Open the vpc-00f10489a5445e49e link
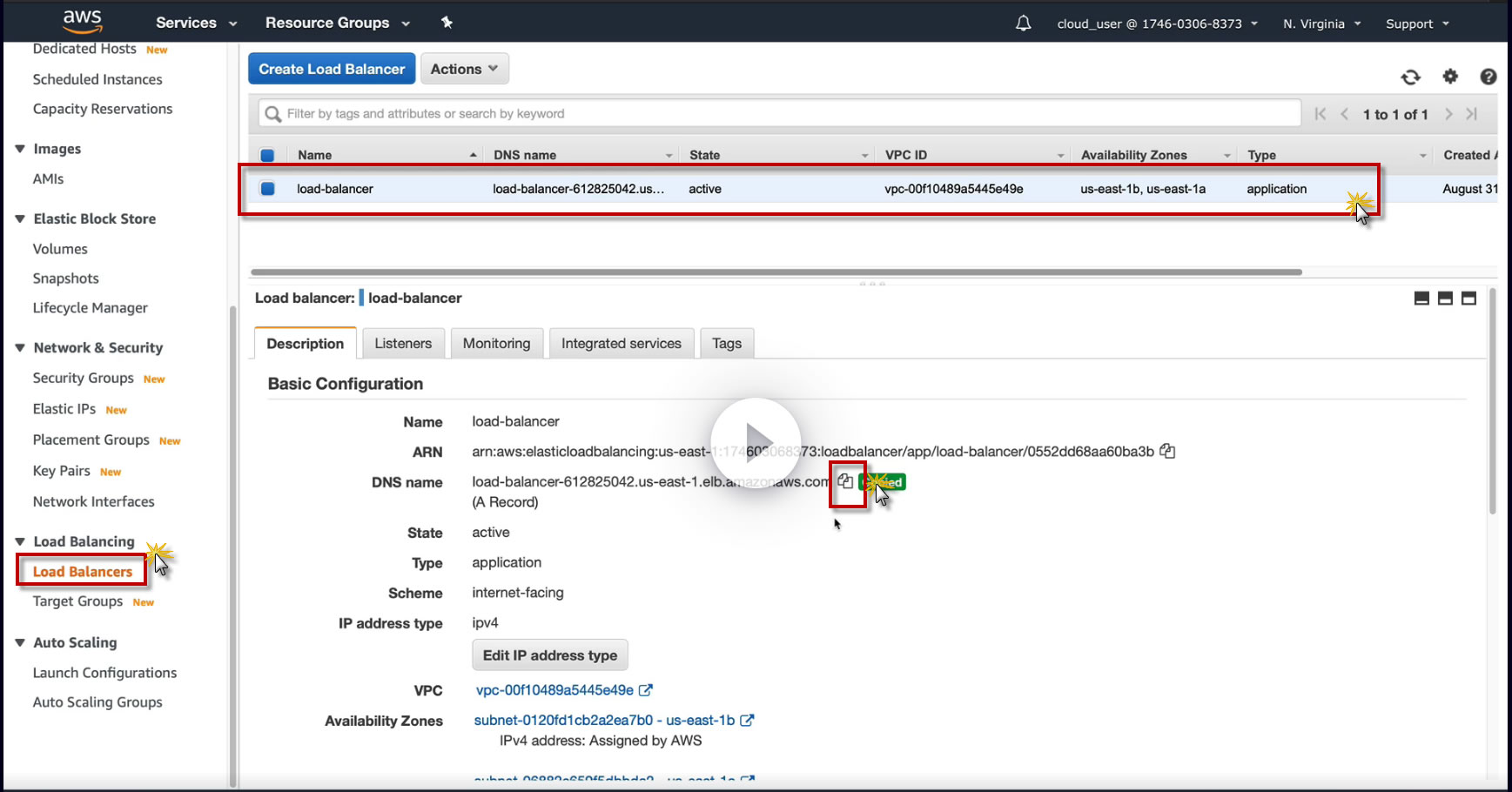Viewport: 1512px width, 792px height. click(554, 690)
